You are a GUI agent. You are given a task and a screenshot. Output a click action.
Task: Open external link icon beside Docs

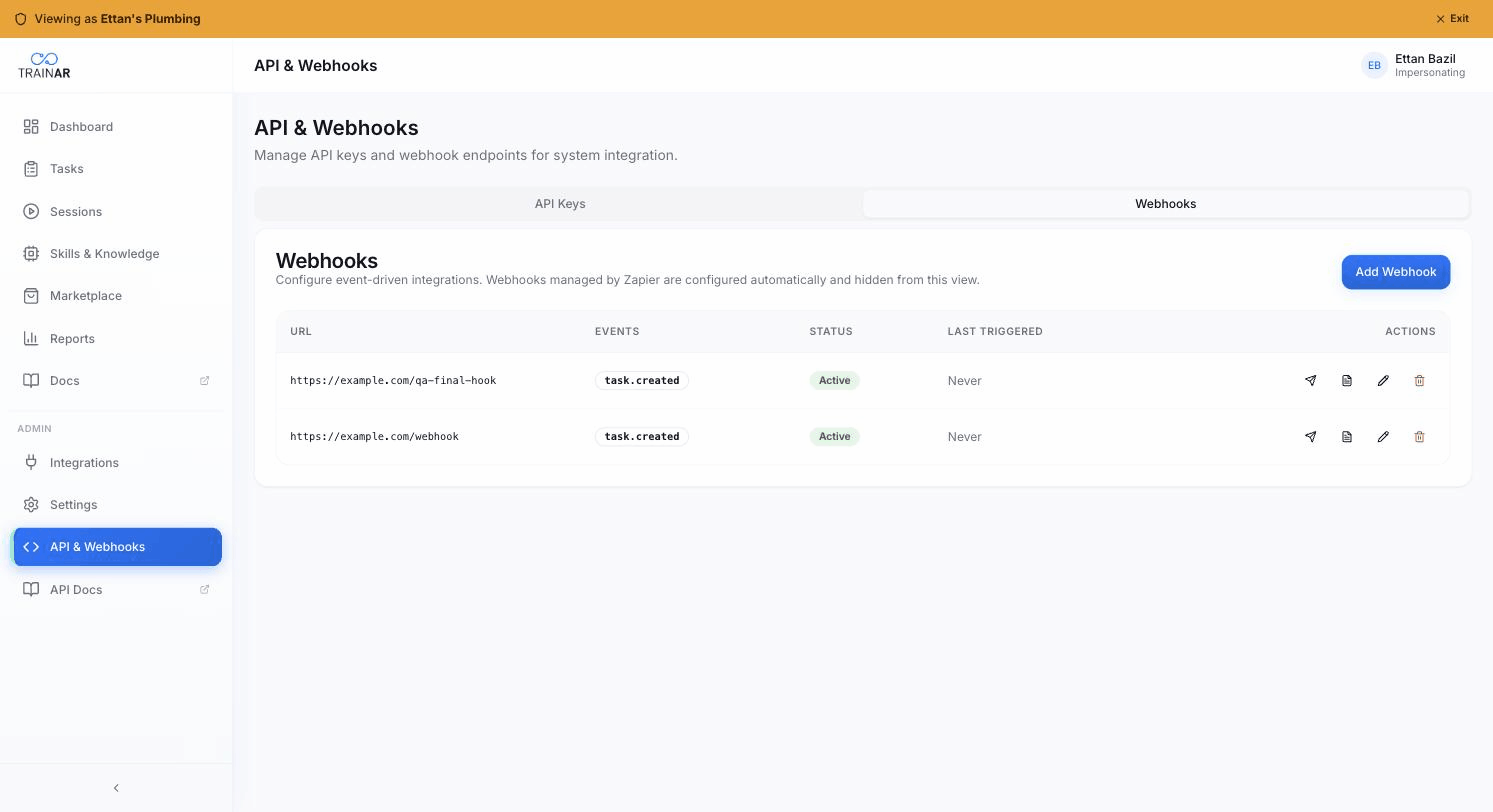(204, 380)
